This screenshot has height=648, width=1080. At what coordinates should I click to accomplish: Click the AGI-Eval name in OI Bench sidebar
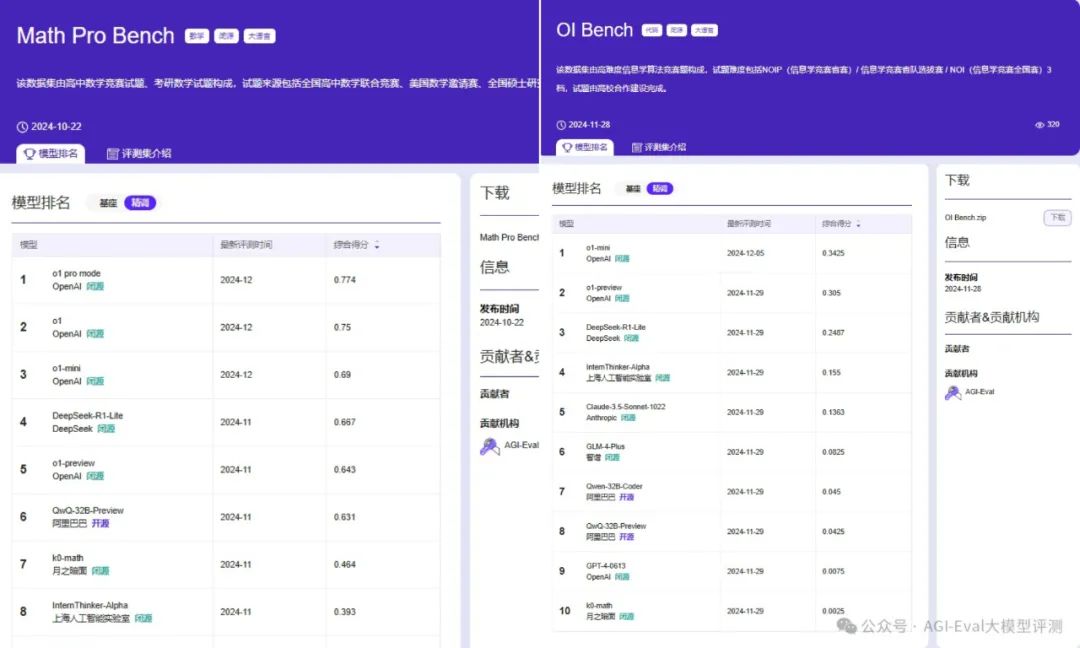coord(979,392)
